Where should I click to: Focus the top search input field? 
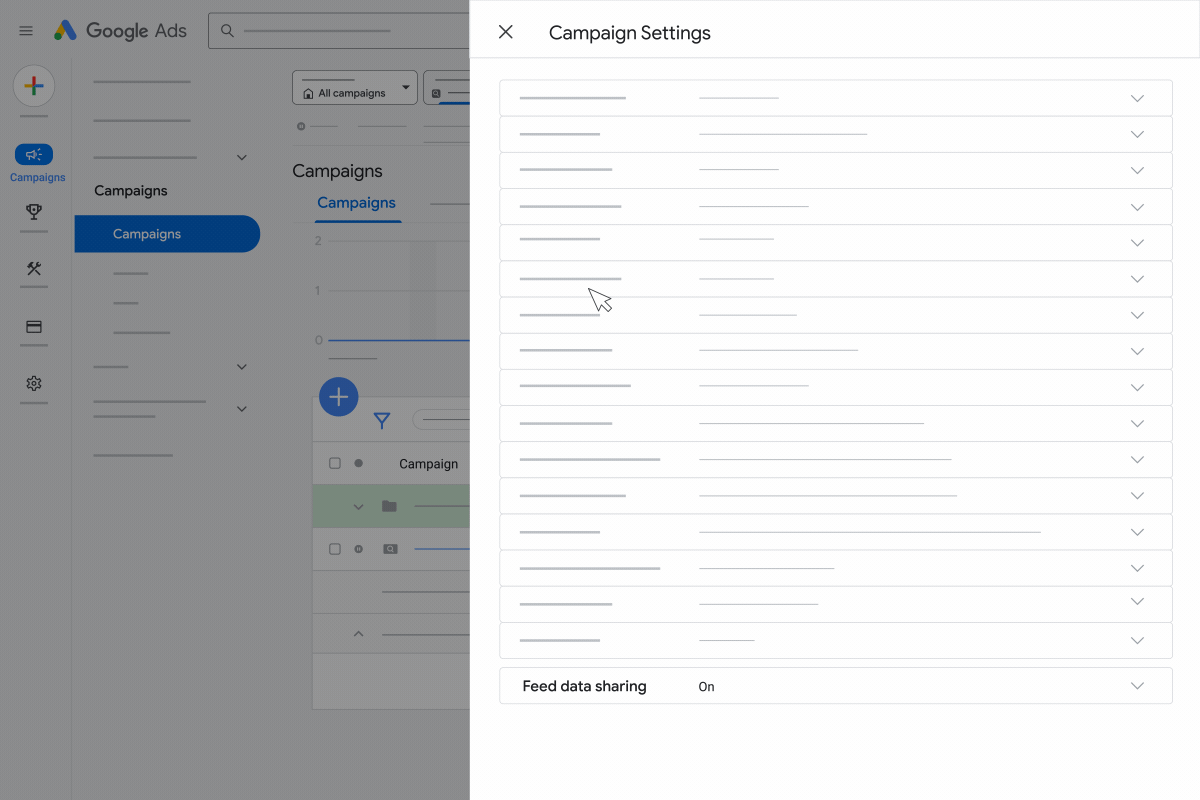340,31
